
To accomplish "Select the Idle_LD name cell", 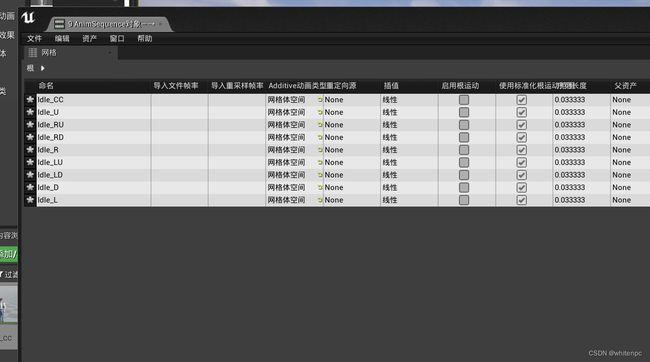I will (x=94, y=175).
